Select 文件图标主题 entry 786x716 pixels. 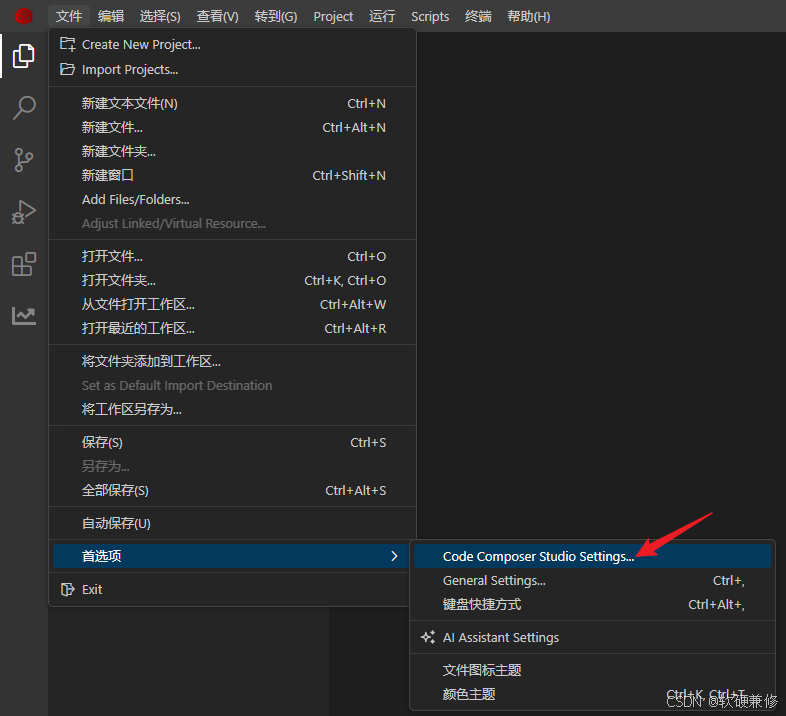click(x=593, y=670)
